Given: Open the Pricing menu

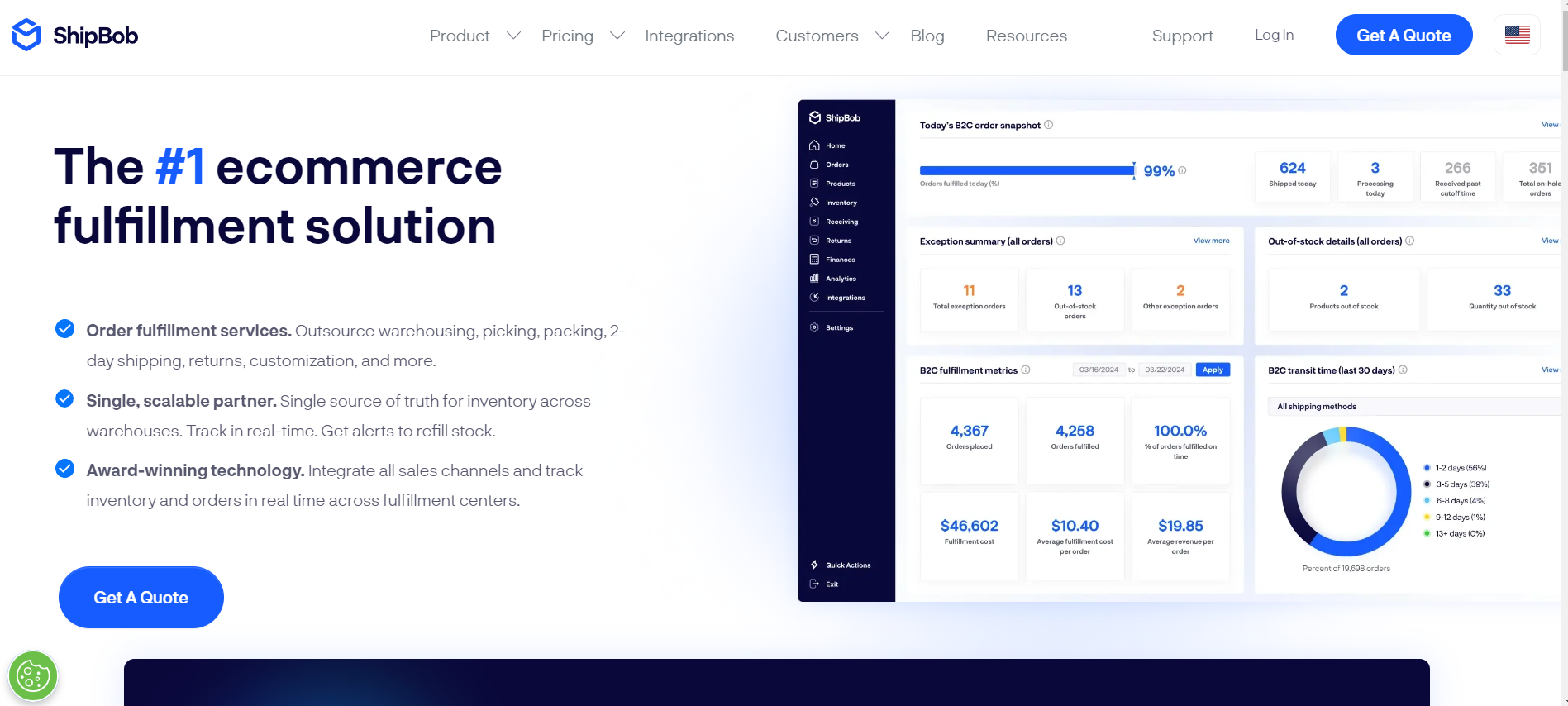Looking at the screenshot, I should 567,36.
